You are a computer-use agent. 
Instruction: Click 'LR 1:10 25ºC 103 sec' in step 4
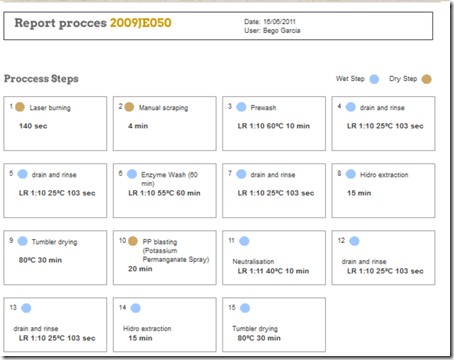tap(385, 126)
